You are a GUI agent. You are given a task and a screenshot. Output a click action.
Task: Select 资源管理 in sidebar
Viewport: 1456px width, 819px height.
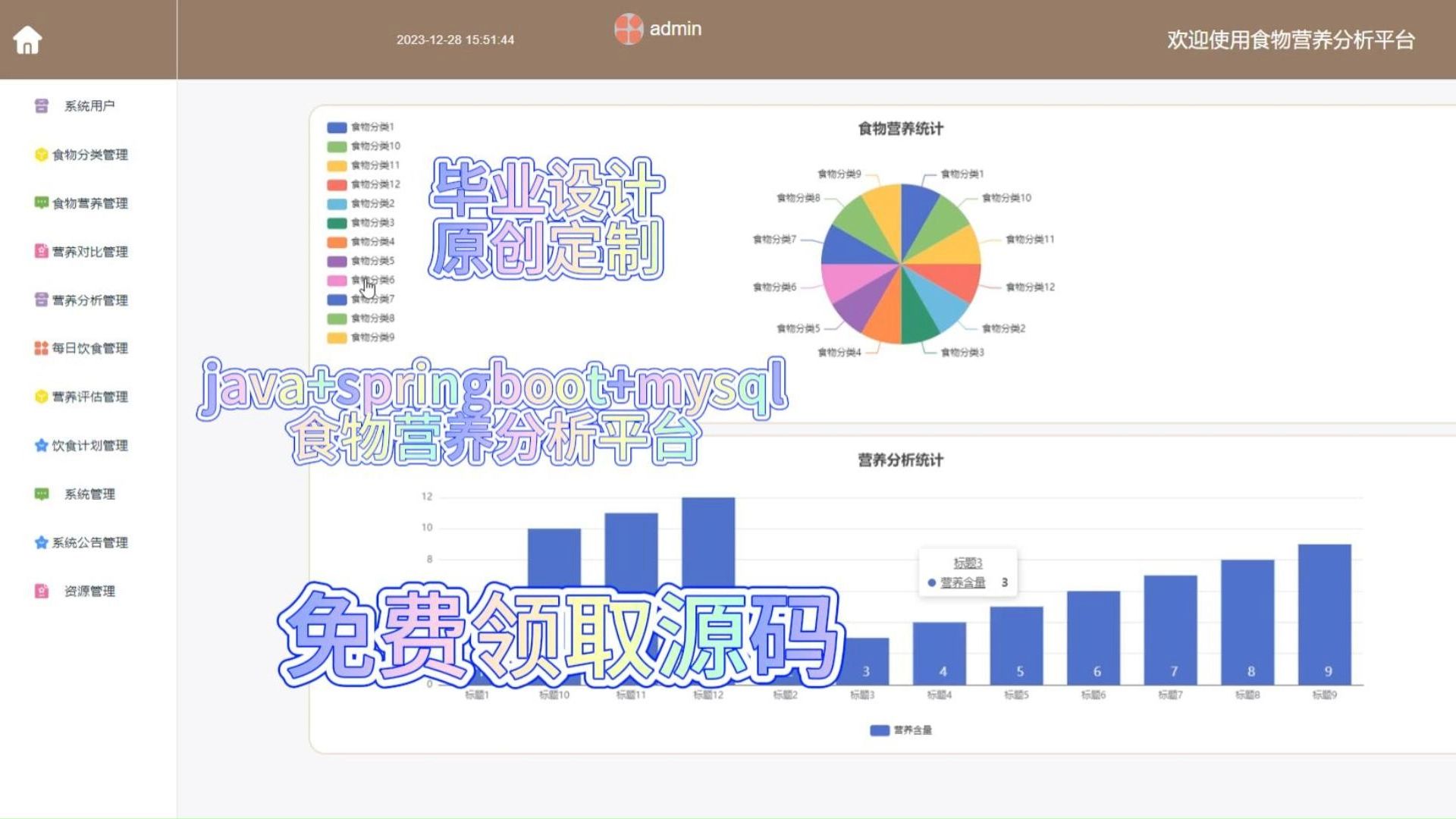click(89, 591)
